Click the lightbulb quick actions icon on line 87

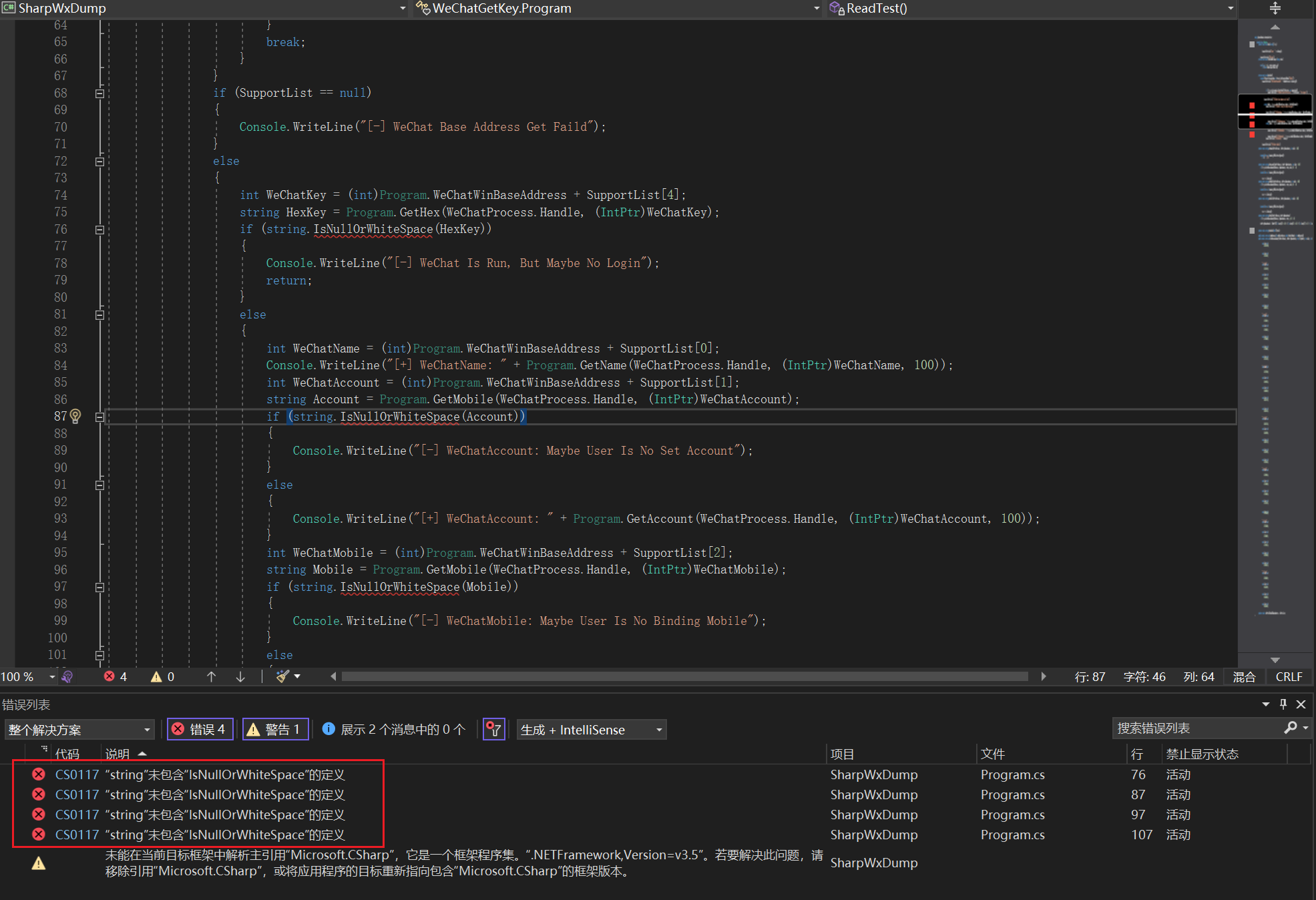click(75, 416)
